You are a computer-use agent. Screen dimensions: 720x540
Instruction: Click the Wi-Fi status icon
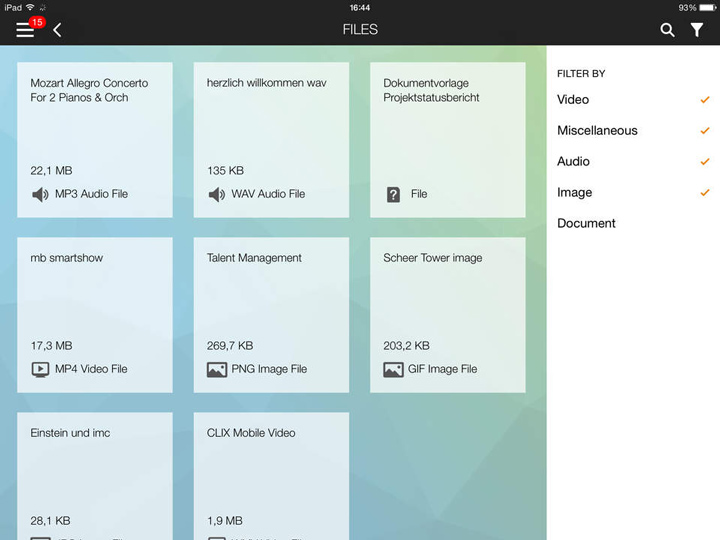30,7
